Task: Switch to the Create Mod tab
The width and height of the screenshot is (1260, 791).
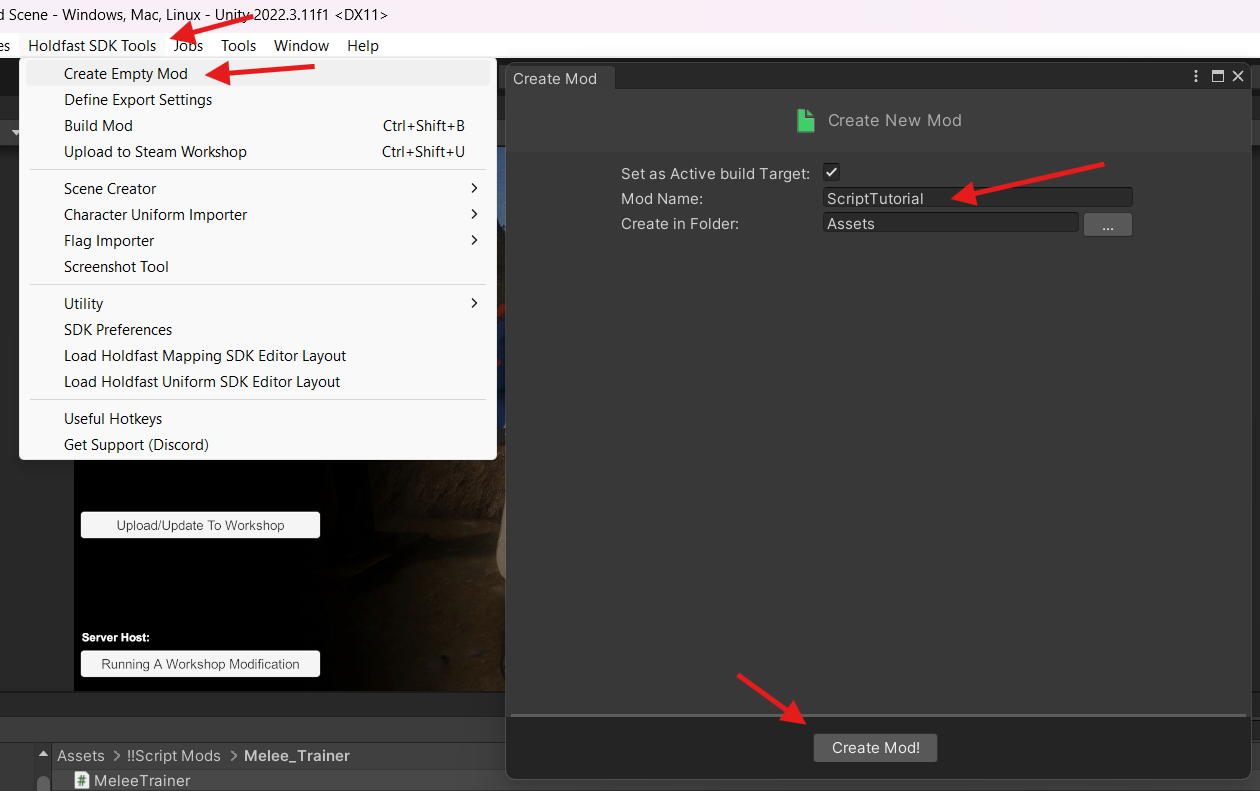Action: click(555, 79)
